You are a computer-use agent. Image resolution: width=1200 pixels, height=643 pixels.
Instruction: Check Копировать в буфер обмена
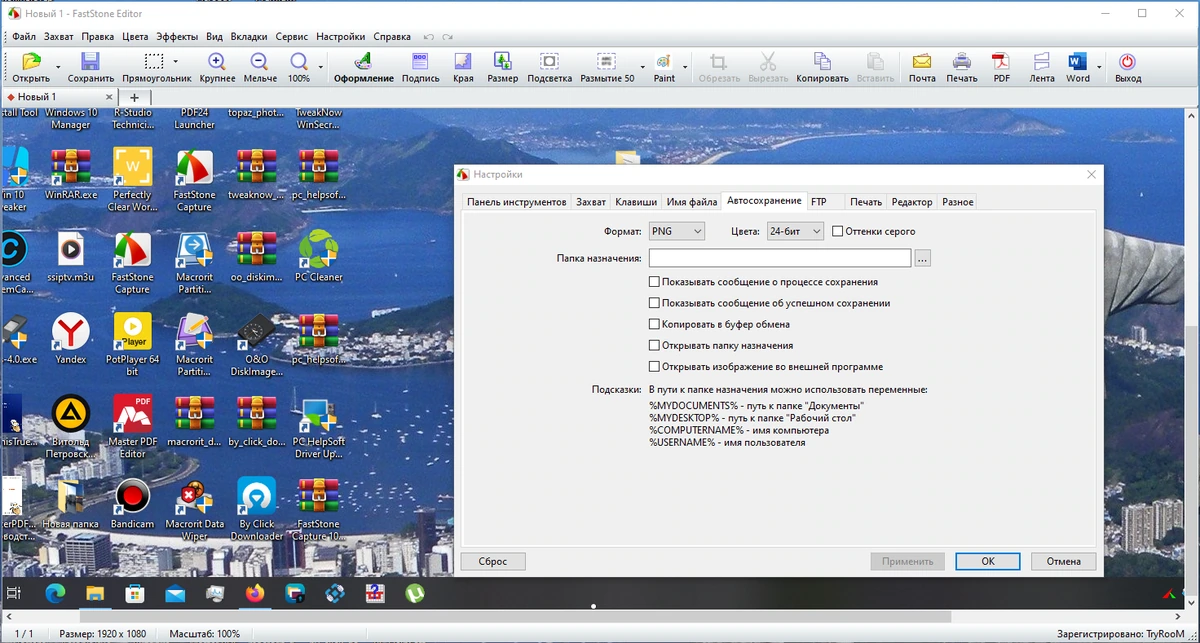(654, 324)
